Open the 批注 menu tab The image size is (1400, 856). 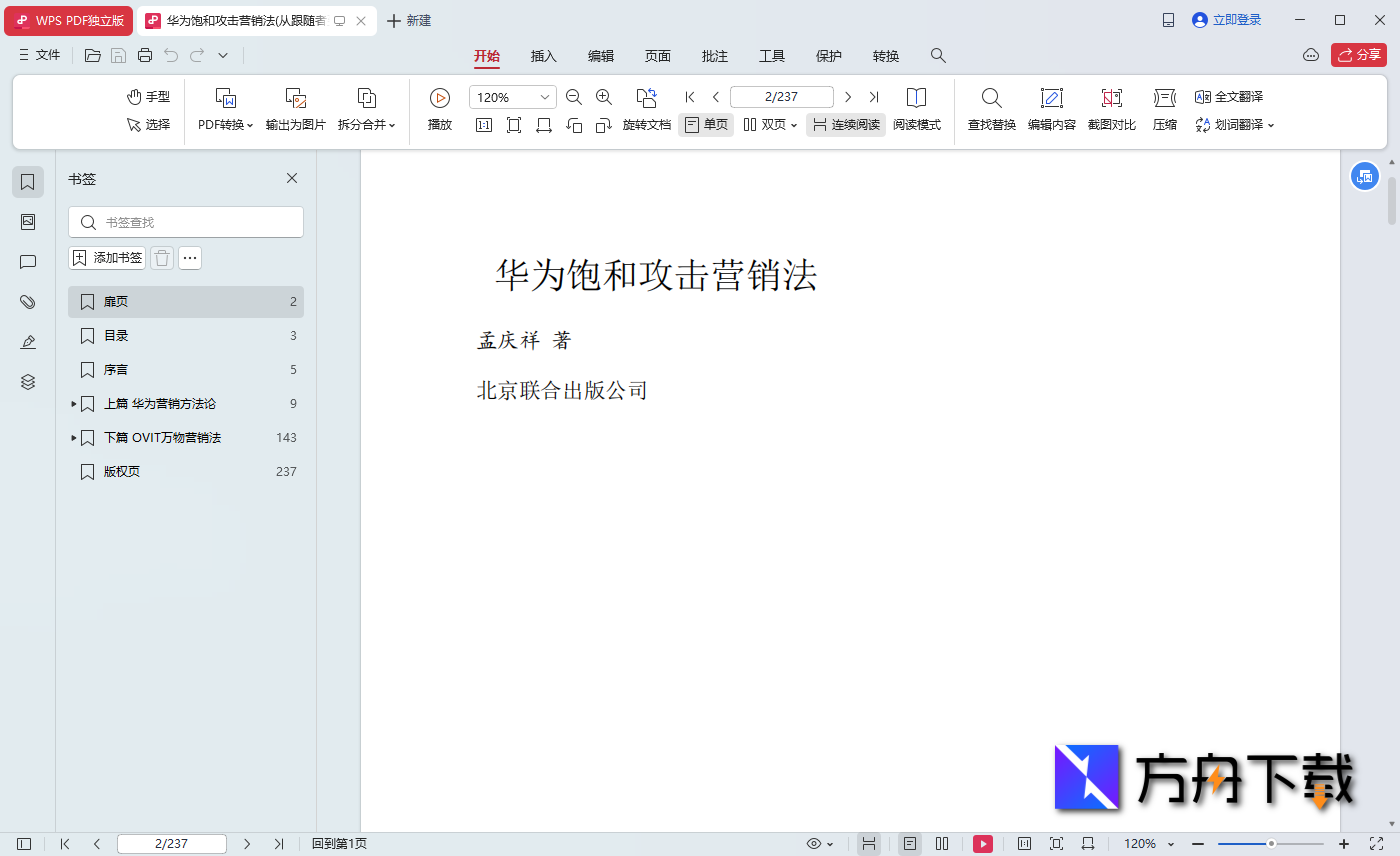tap(714, 56)
